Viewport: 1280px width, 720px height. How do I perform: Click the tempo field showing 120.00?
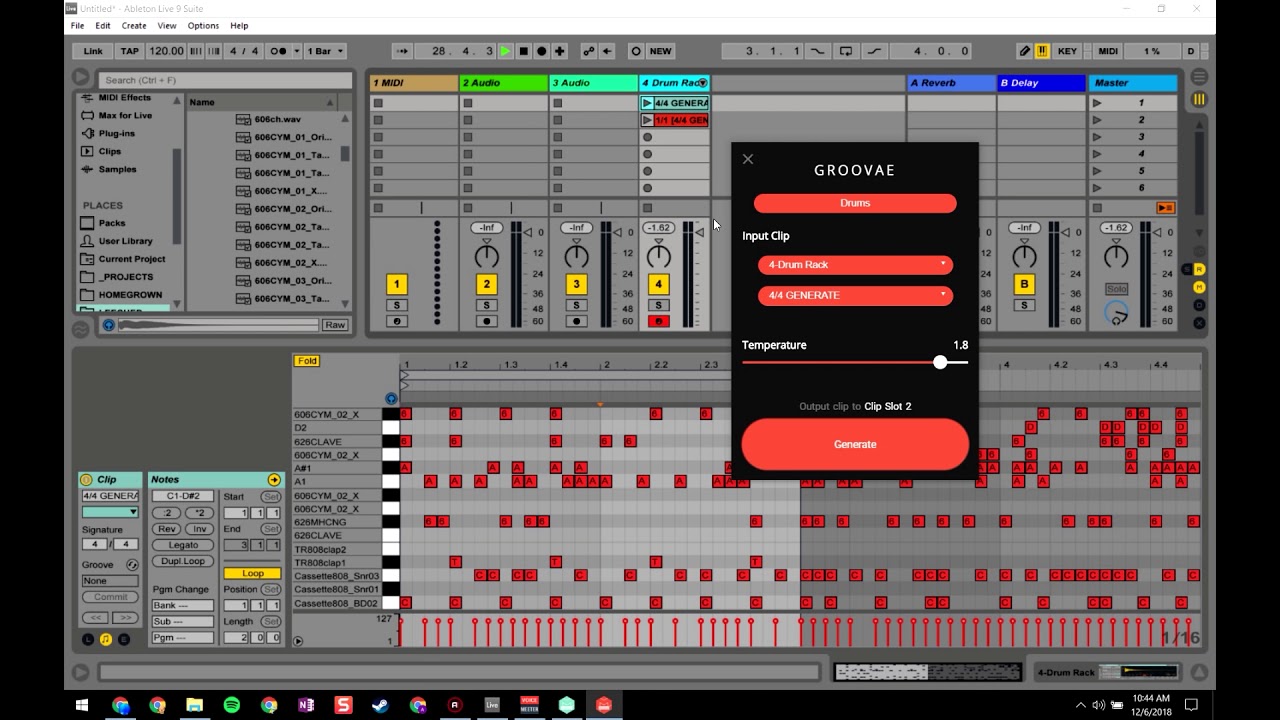[x=166, y=51]
